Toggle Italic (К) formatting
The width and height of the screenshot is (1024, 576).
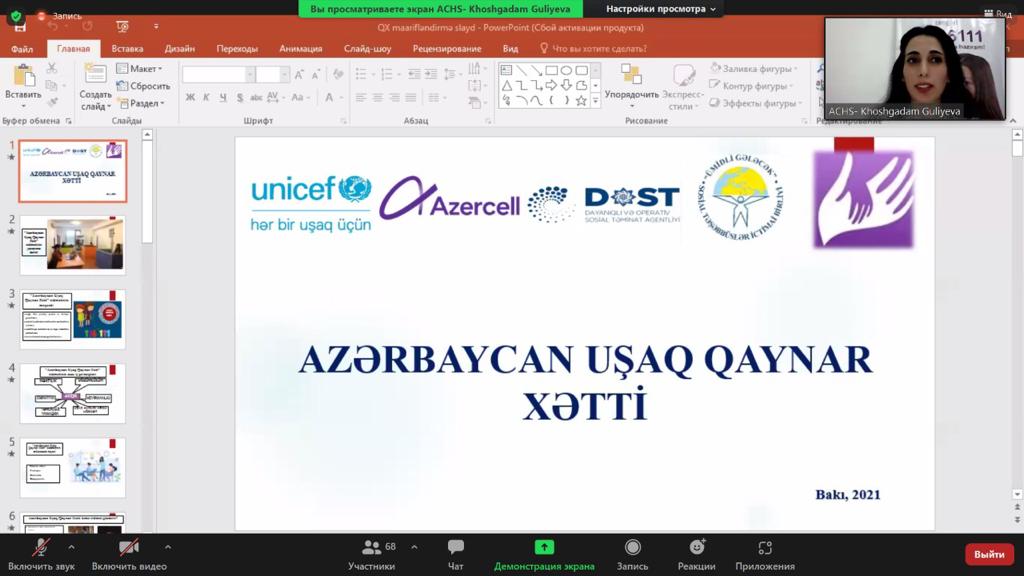206,97
